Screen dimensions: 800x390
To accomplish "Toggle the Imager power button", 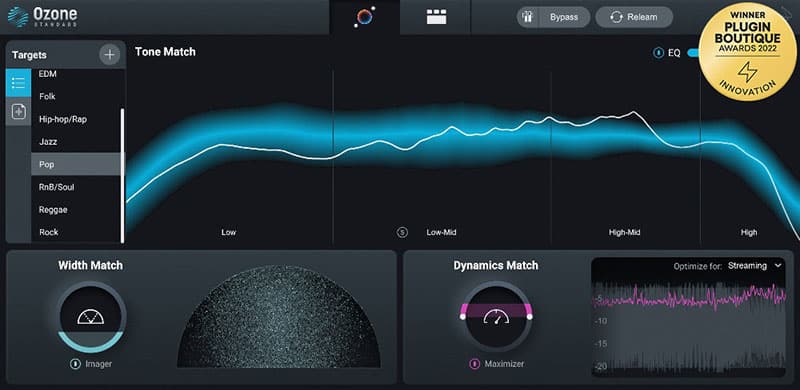I will pos(76,364).
